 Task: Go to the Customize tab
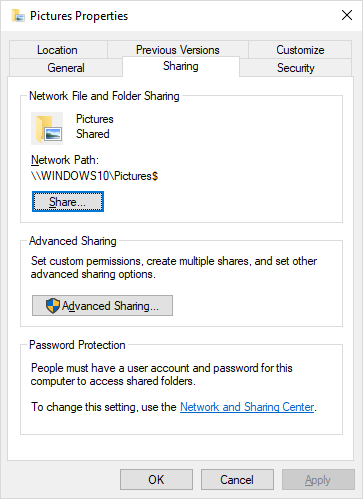[x=300, y=50]
